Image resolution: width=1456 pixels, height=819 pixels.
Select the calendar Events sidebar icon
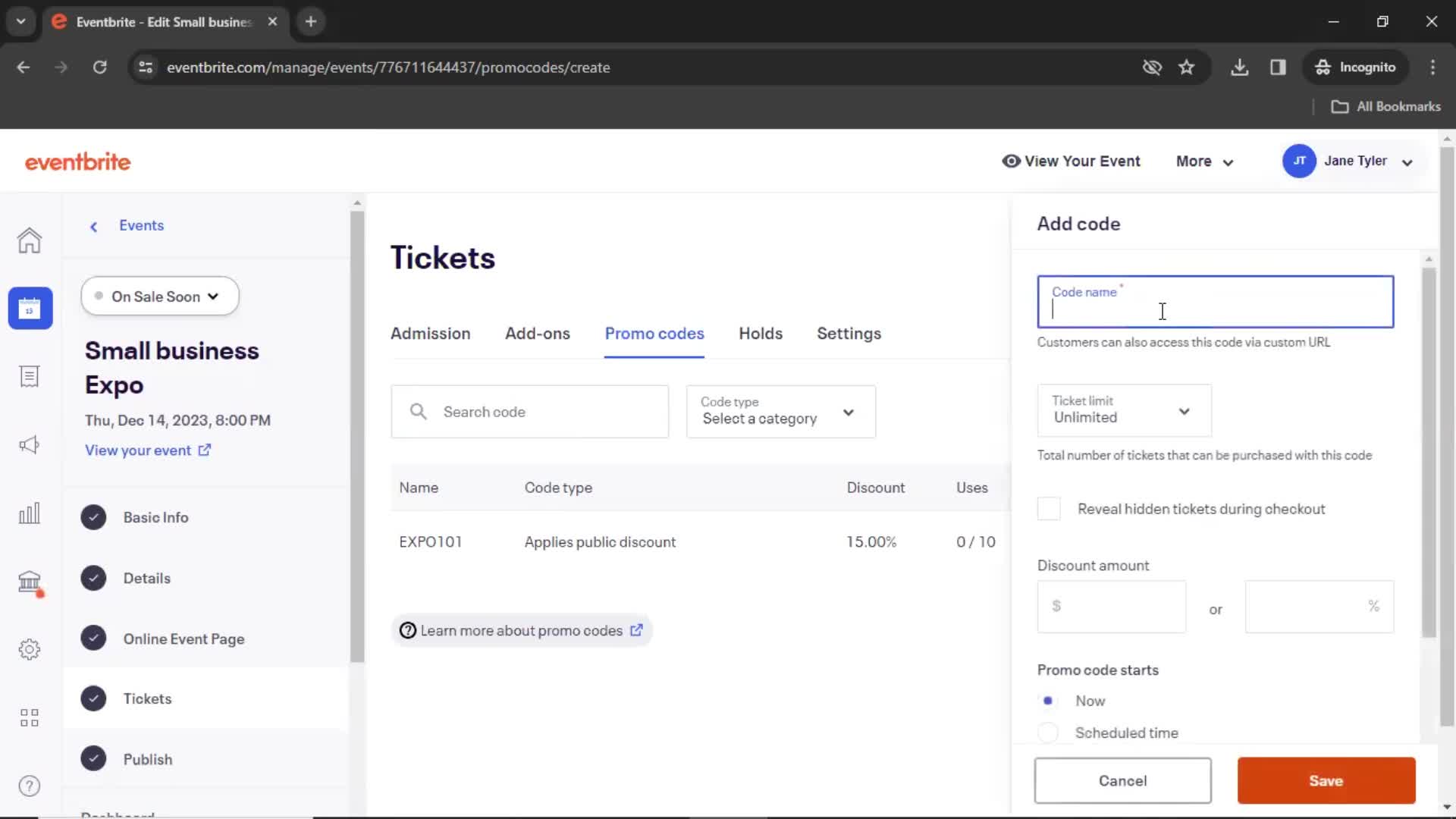[x=30, y=308]
